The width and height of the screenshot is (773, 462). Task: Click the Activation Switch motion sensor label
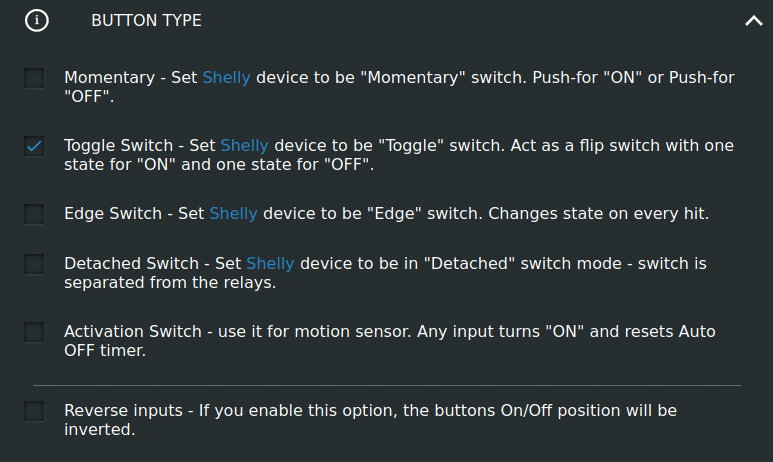390,341
